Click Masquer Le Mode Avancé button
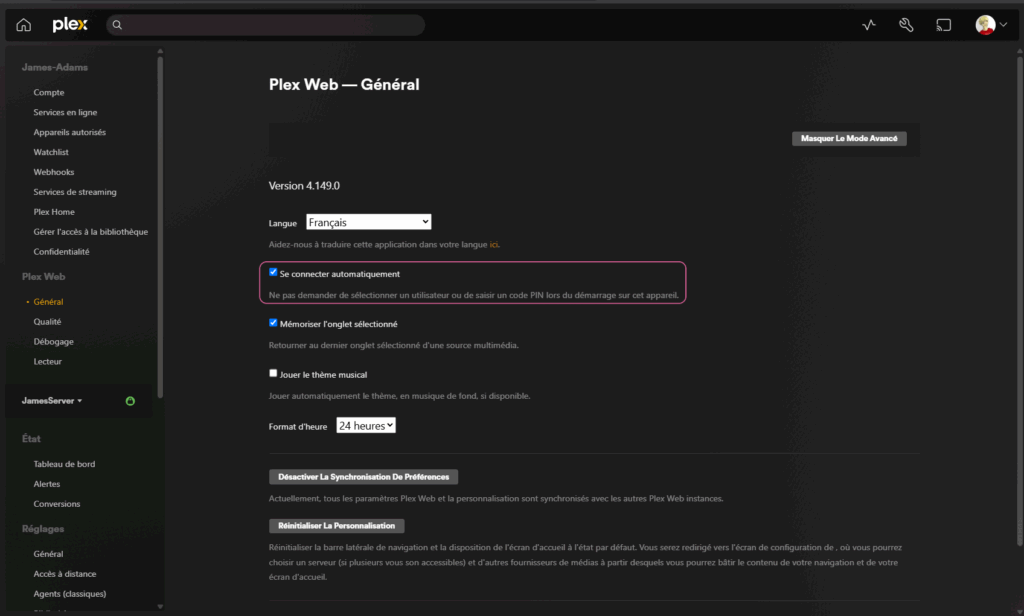Screen dimensions: 1024x616 [x=849, y=138]
